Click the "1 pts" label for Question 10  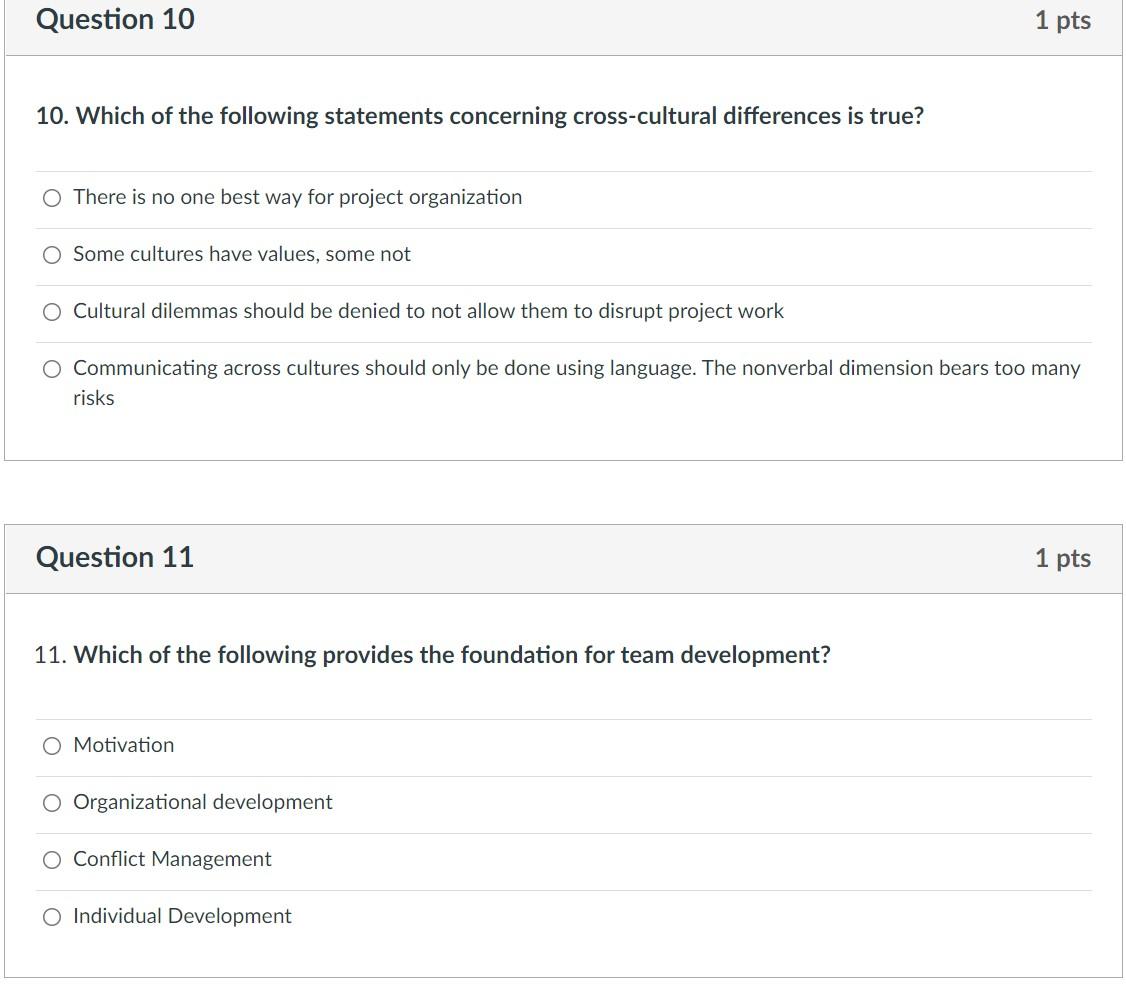(x=1063, y=19)
